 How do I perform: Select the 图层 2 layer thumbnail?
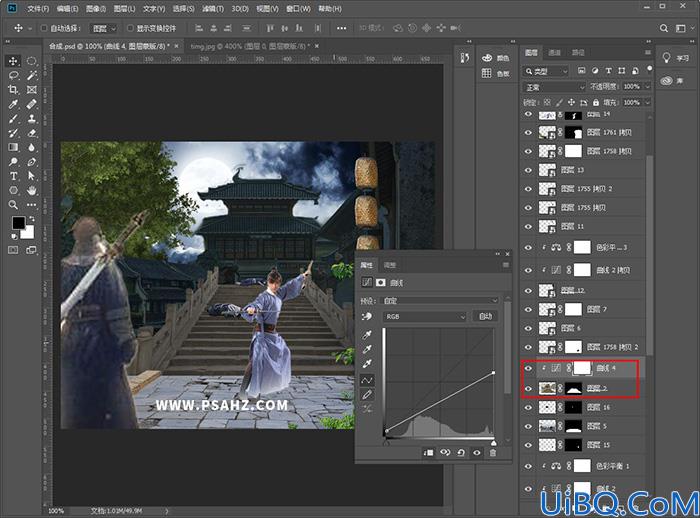(547, 388)
